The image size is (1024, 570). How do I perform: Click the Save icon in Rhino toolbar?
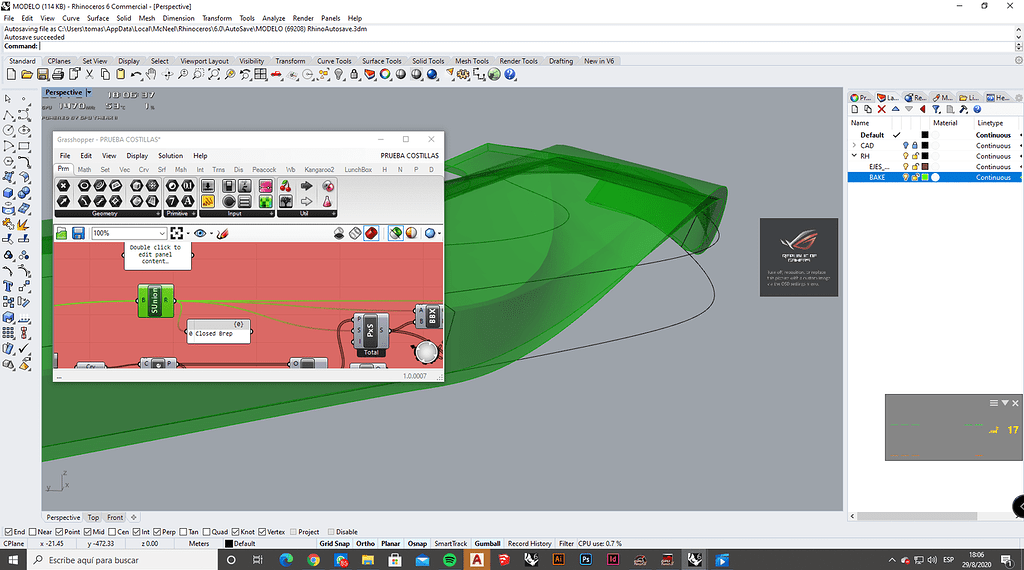coord(43,75)
